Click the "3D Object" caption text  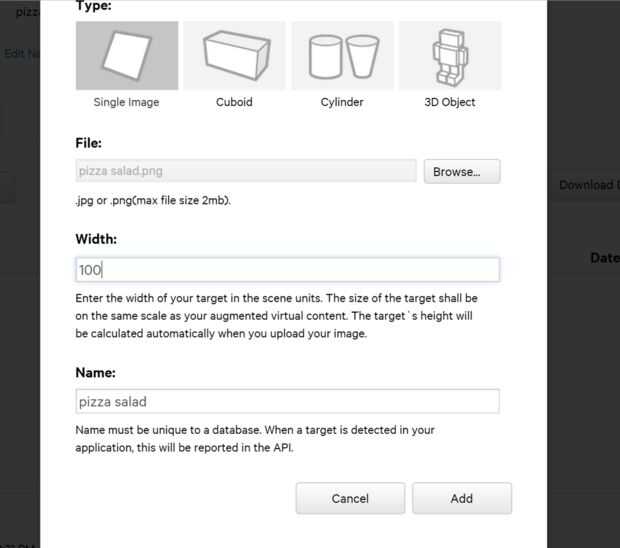(449, 102)
